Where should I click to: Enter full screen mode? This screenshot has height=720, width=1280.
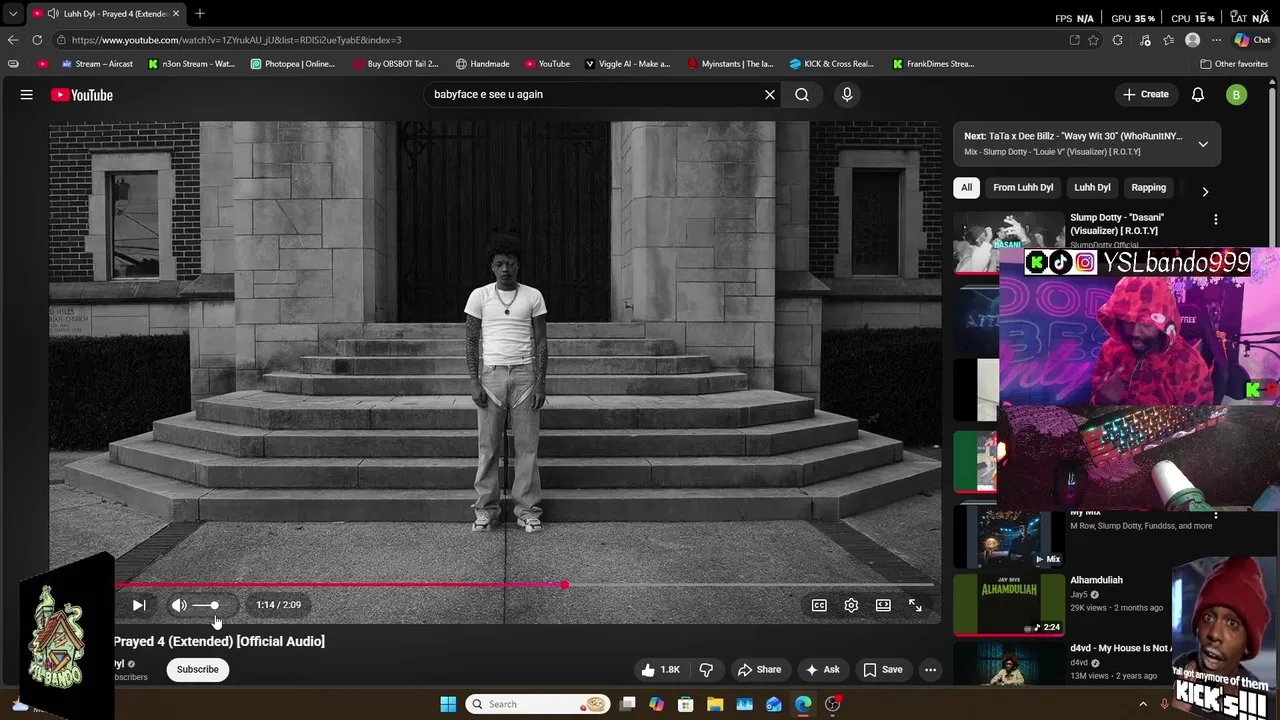point(915,605)
